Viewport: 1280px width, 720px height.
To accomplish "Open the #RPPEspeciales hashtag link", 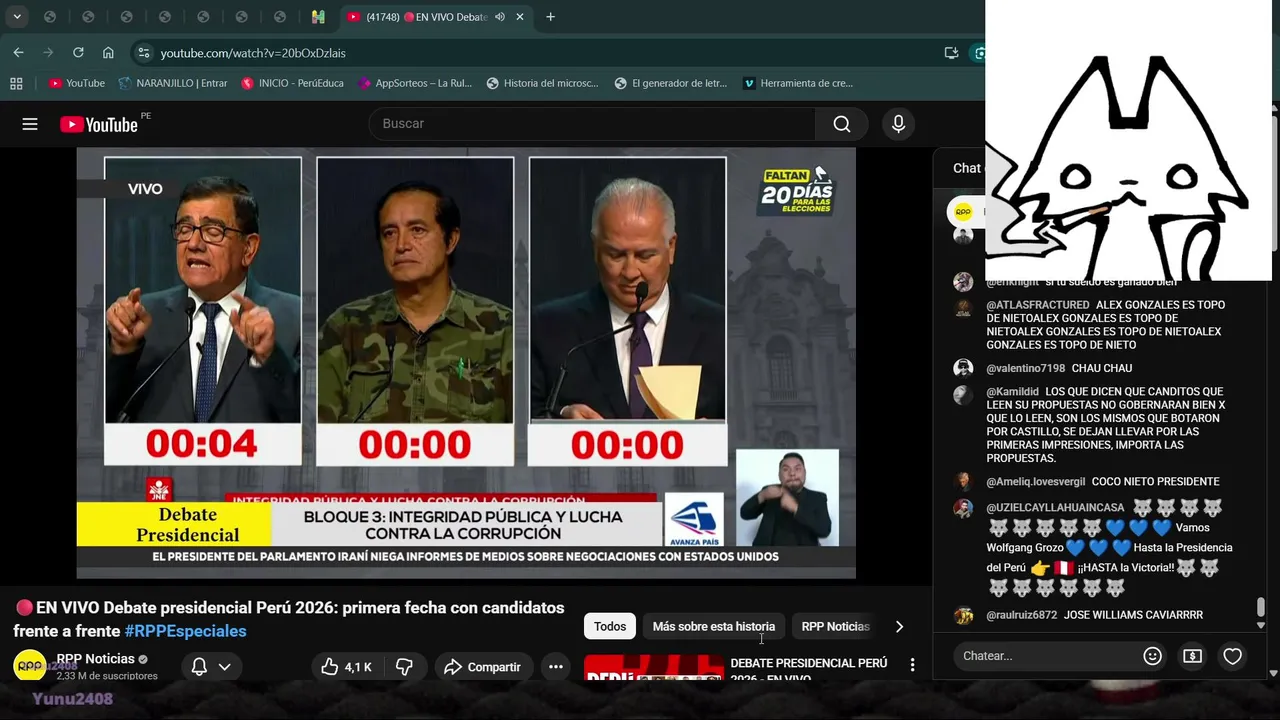I will tap(185, 631).
